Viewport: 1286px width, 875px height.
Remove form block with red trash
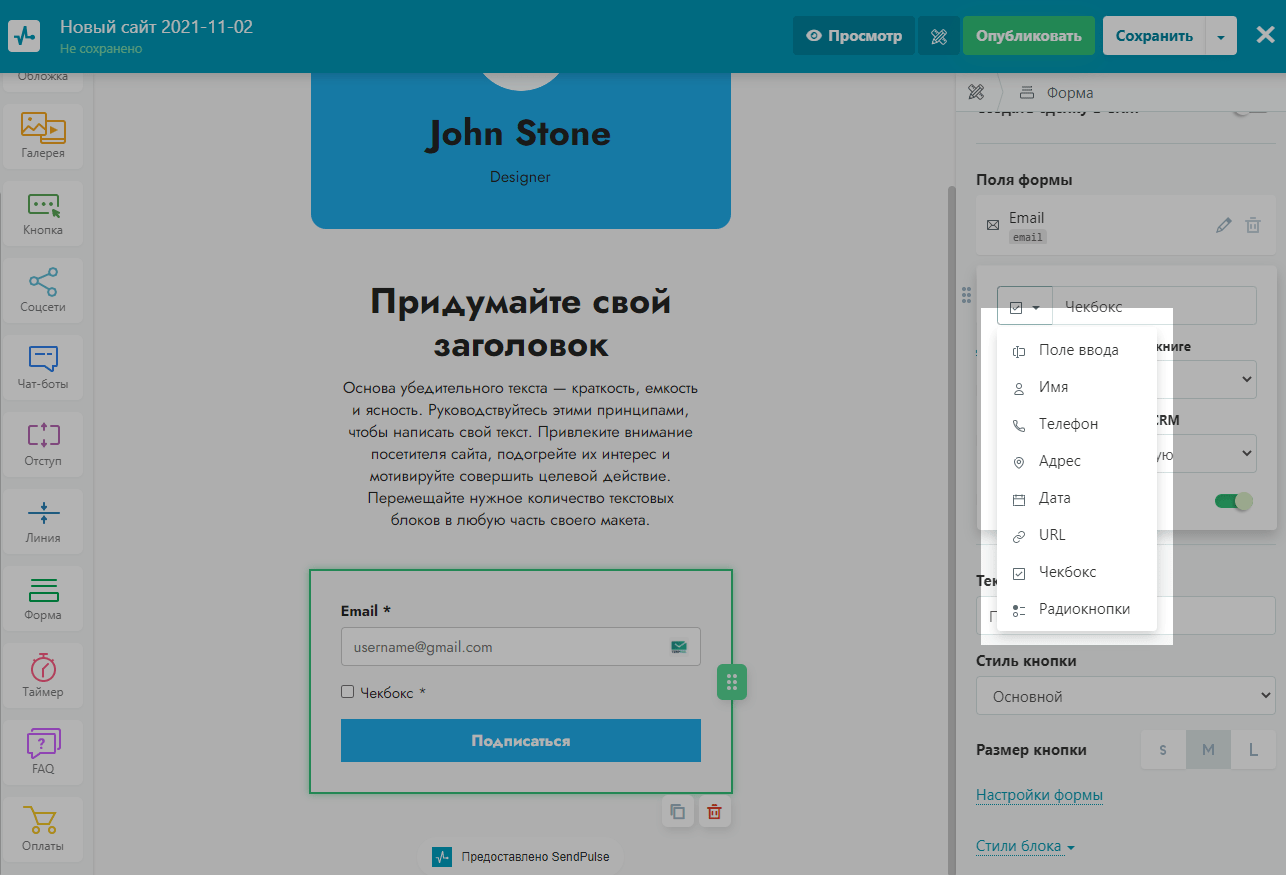tap(714, 811)
